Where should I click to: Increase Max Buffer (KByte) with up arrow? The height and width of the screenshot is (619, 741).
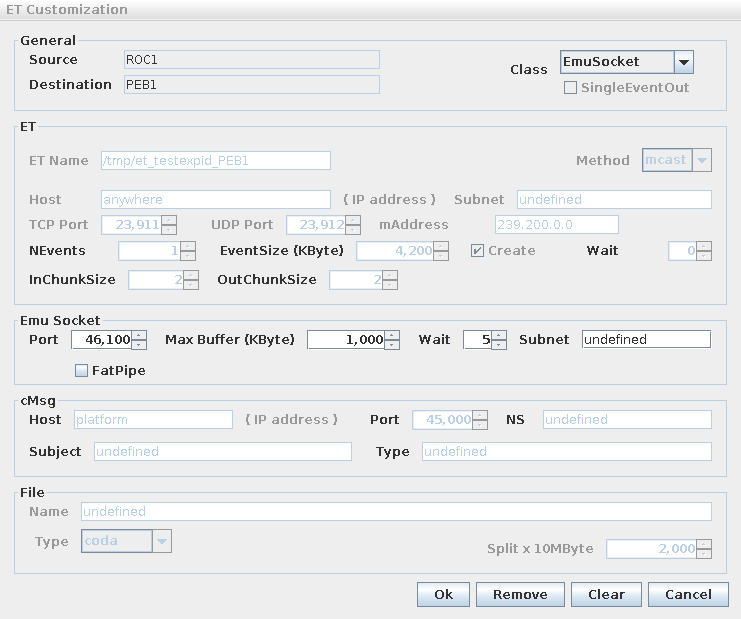point(392,335)
